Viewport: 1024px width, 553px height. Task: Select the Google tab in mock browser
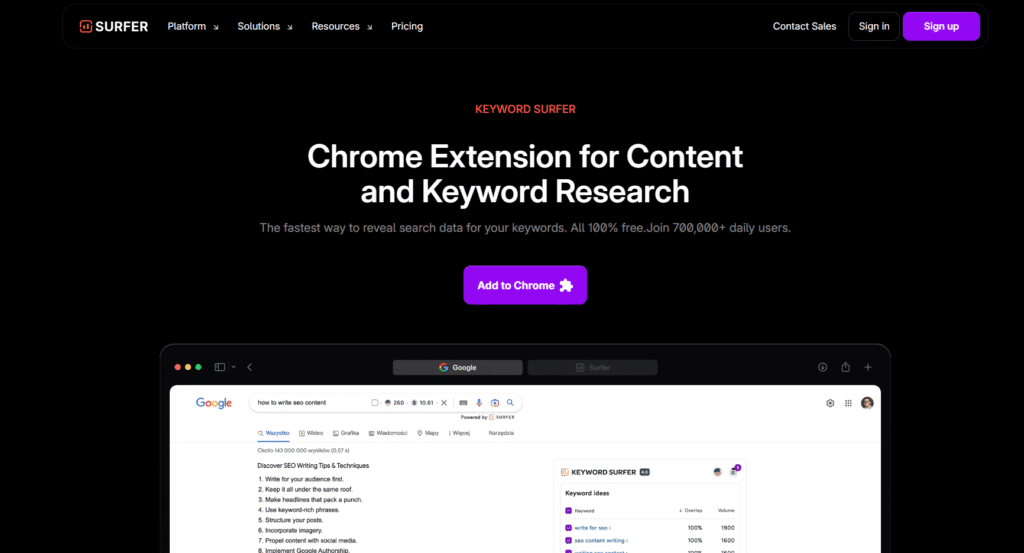point(457,368)
